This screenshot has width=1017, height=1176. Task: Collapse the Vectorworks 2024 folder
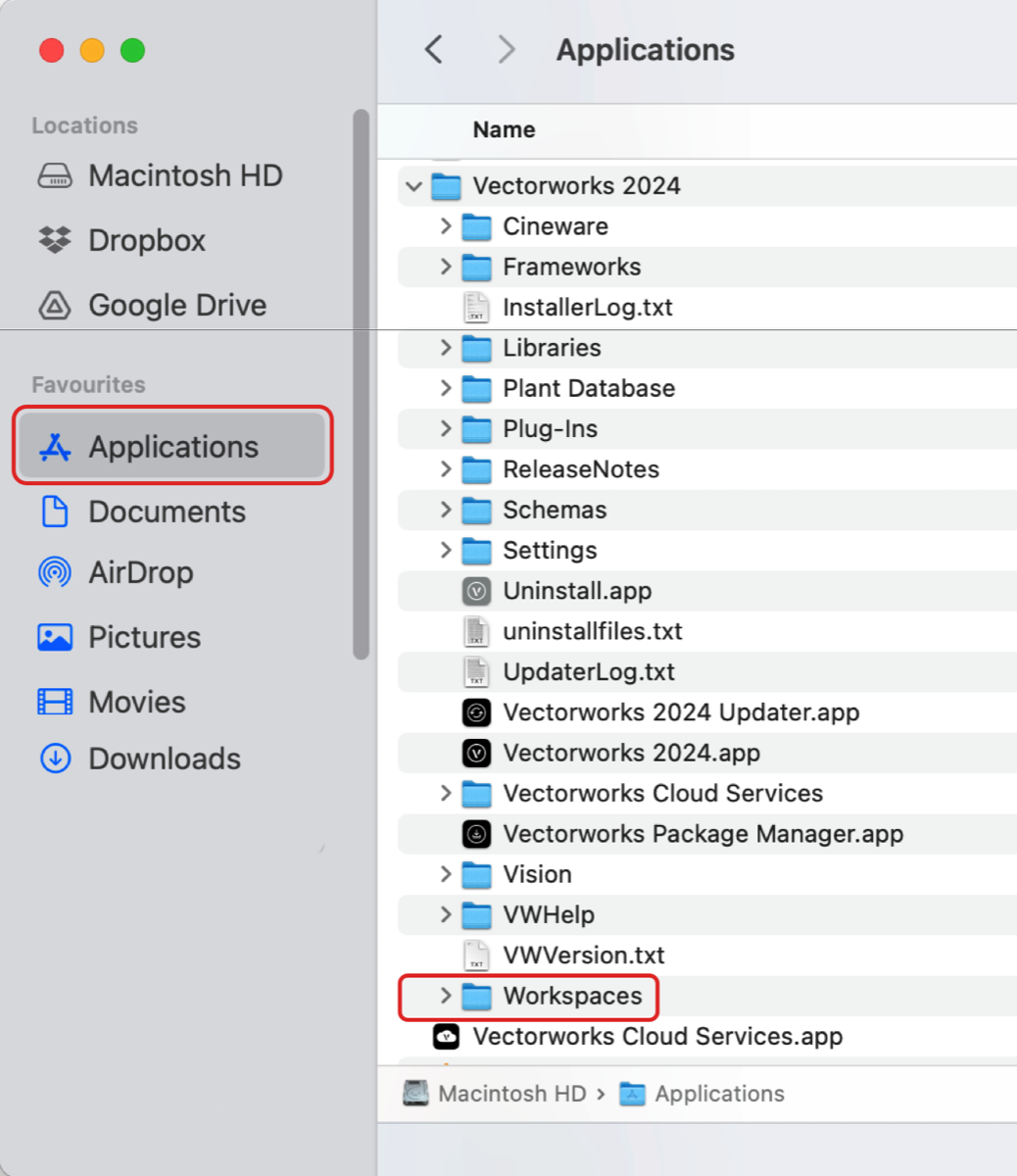413,186
